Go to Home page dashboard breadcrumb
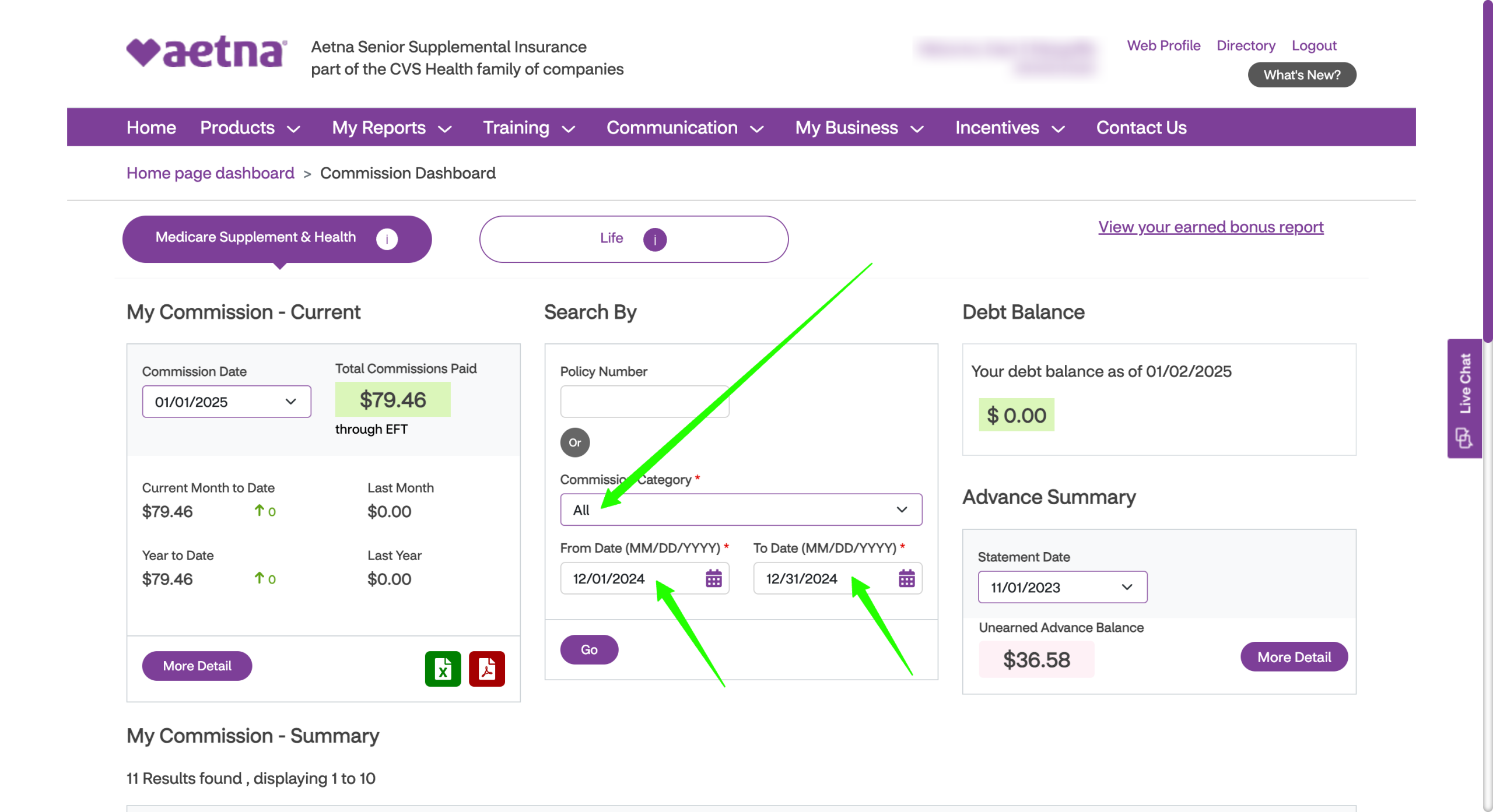 210,173
